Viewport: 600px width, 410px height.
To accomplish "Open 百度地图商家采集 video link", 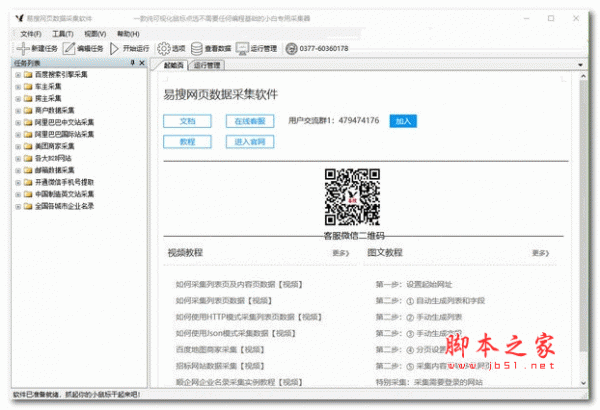I will coord(220,350).
